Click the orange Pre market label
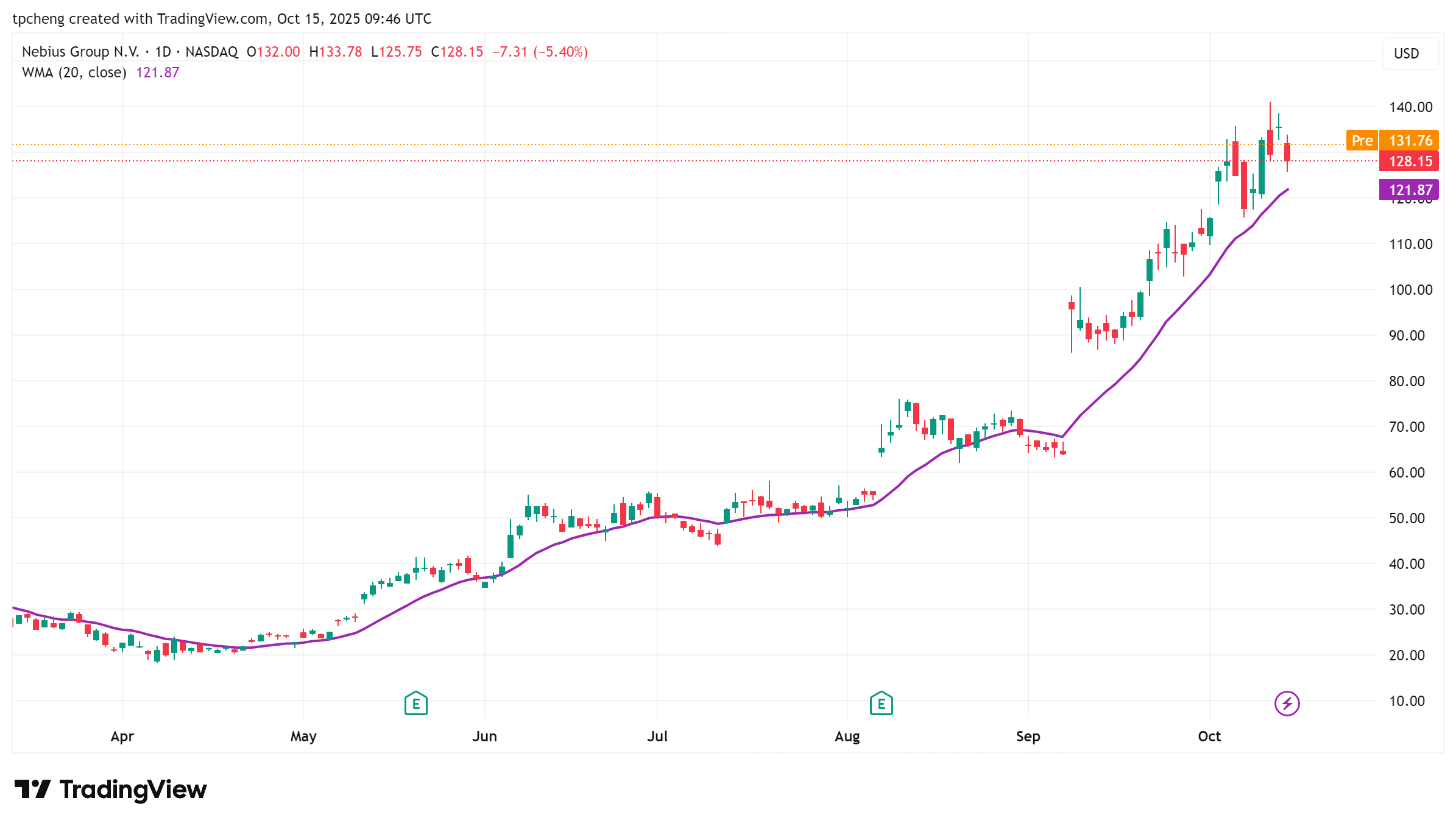Viewport: 1456px width, 826px height. click(x=1362, y=141)
